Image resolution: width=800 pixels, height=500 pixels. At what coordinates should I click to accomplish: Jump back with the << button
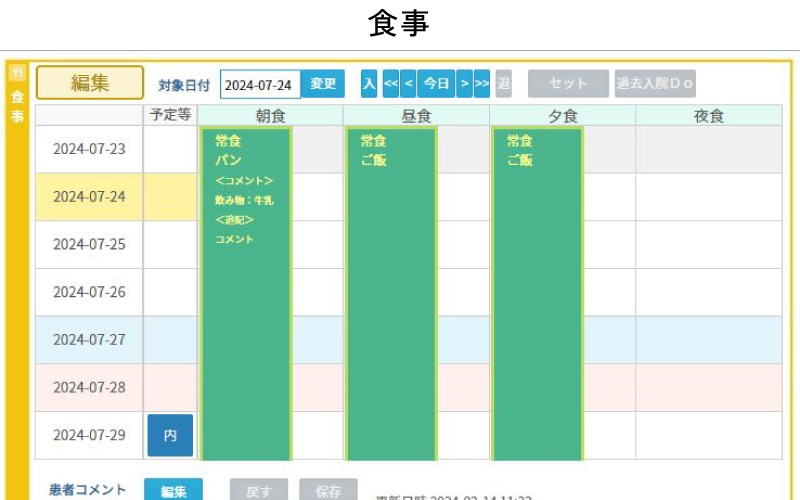coord(391,84)
